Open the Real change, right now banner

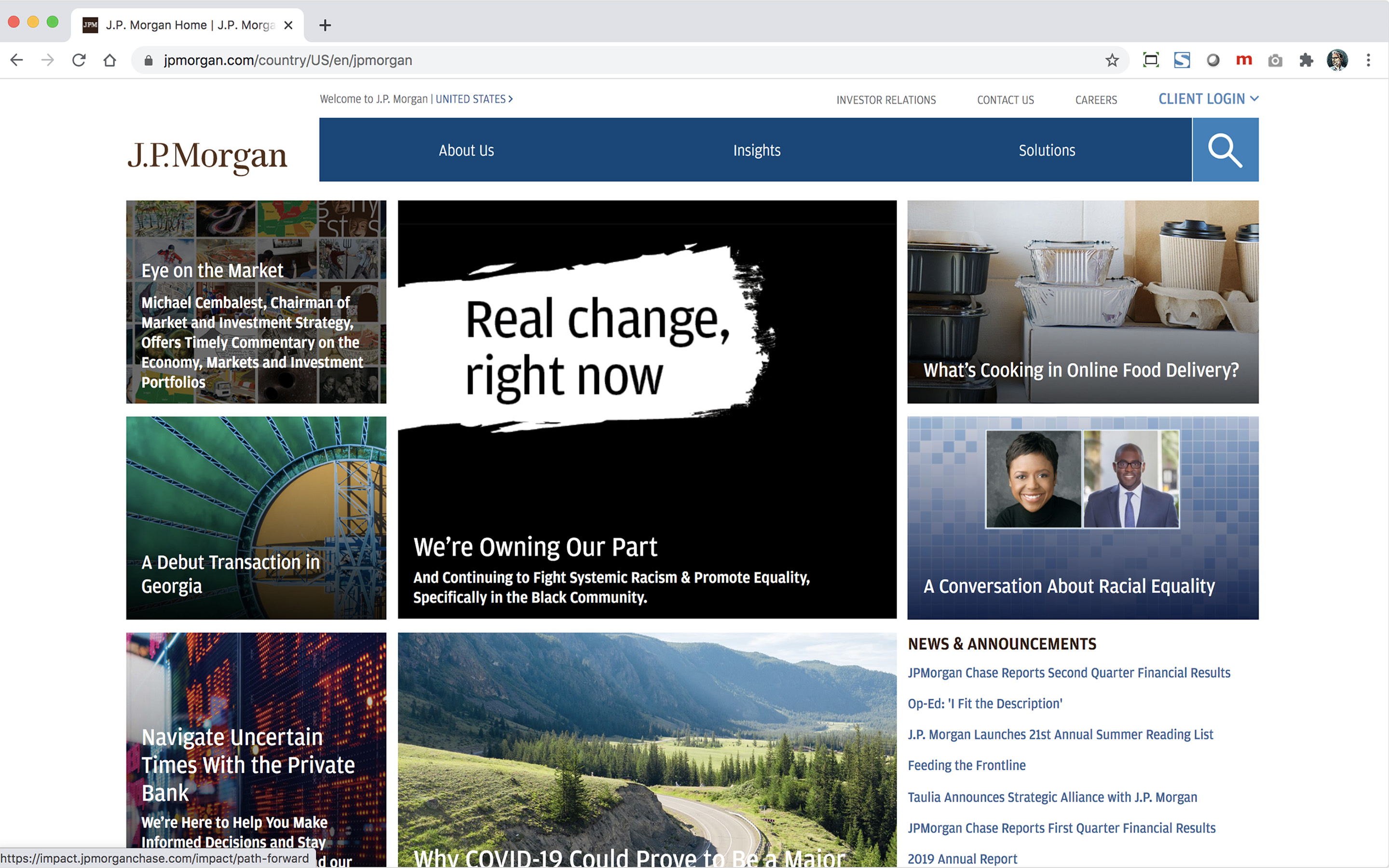coord(647,409)
